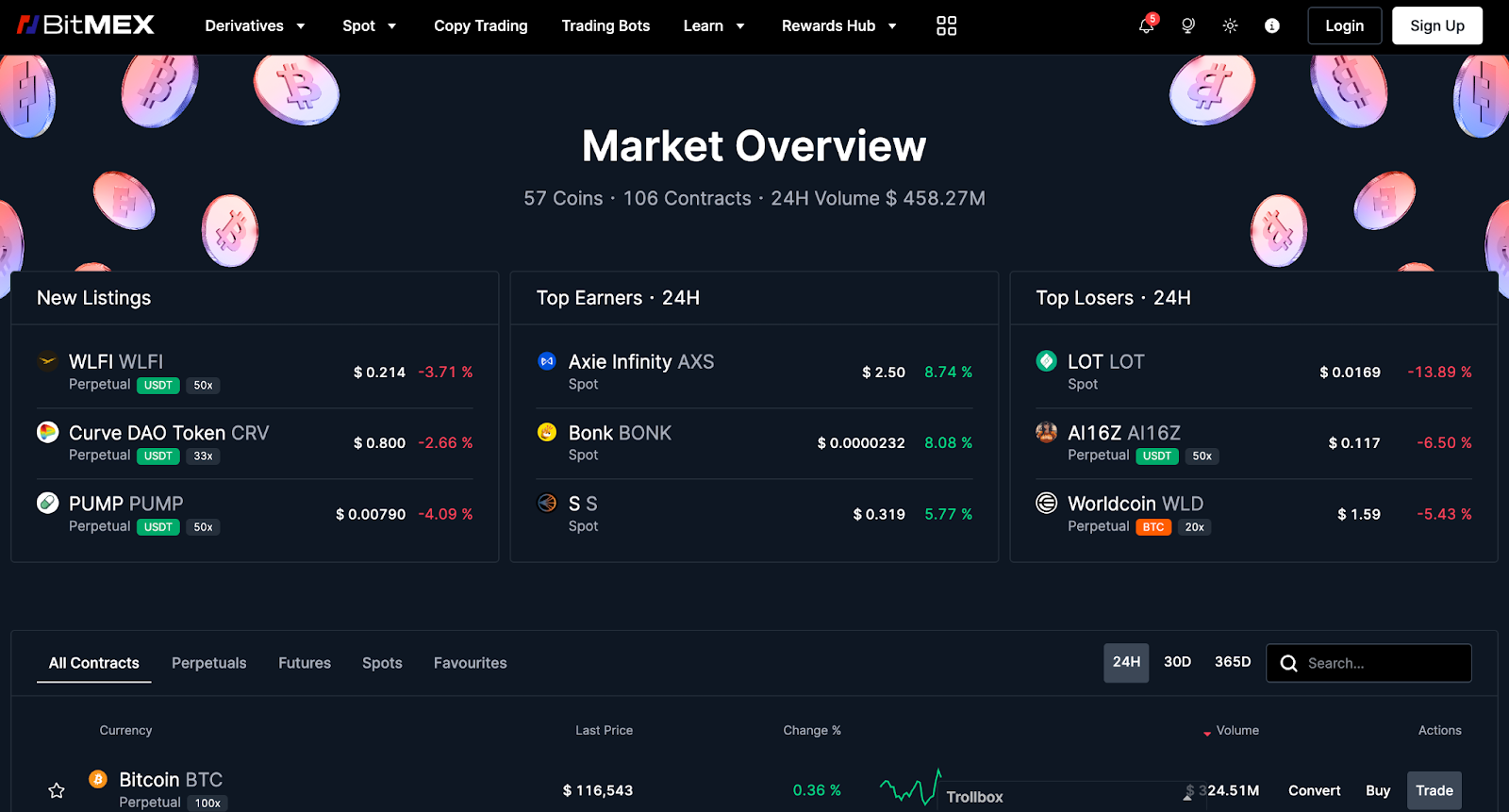Open the notifications bell icon
This screenshot has width=1509, height=812.
pyautogui.click(x=1146, y=25)
